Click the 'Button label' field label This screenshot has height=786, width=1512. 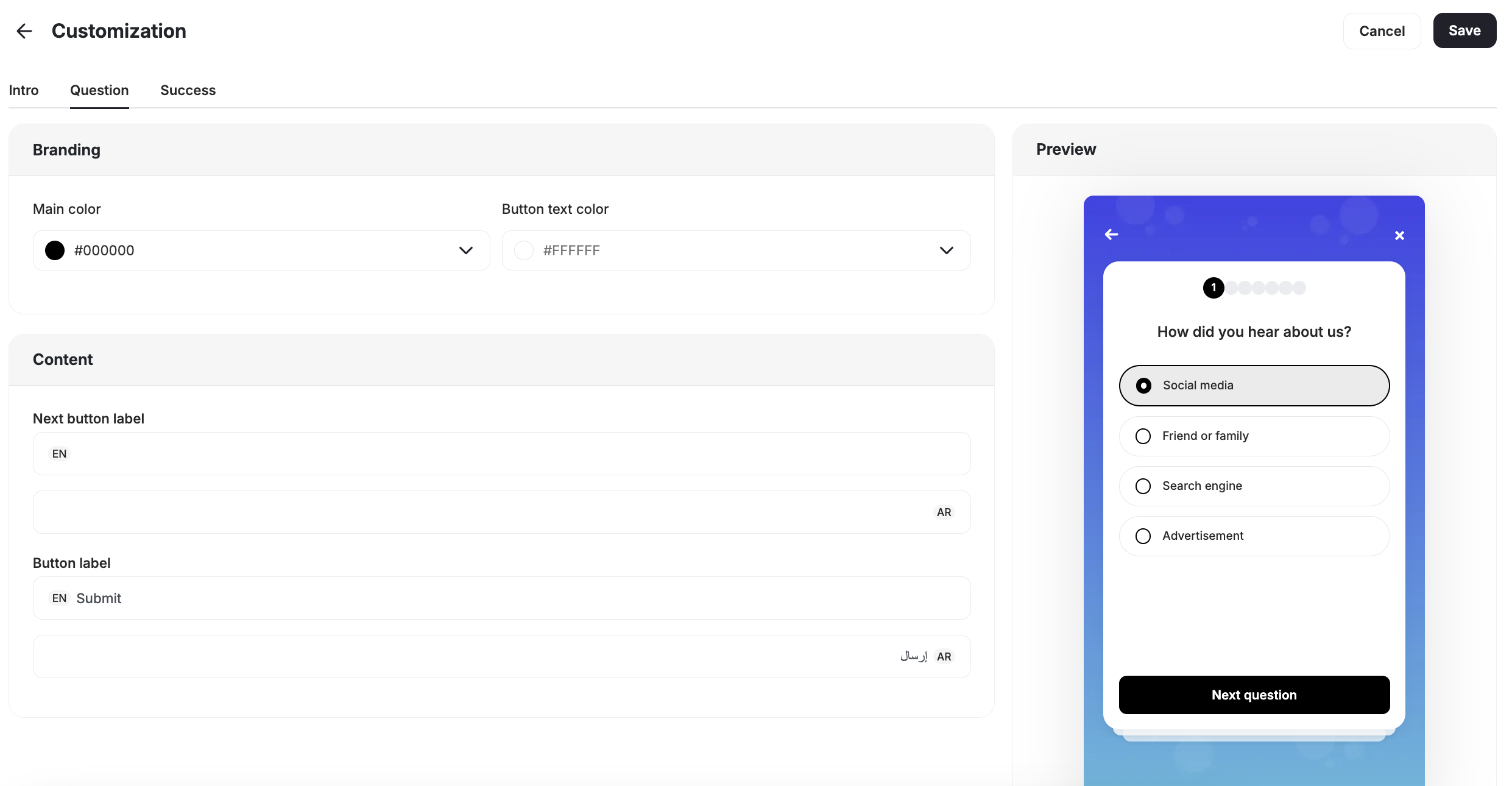tap(71, 563)
